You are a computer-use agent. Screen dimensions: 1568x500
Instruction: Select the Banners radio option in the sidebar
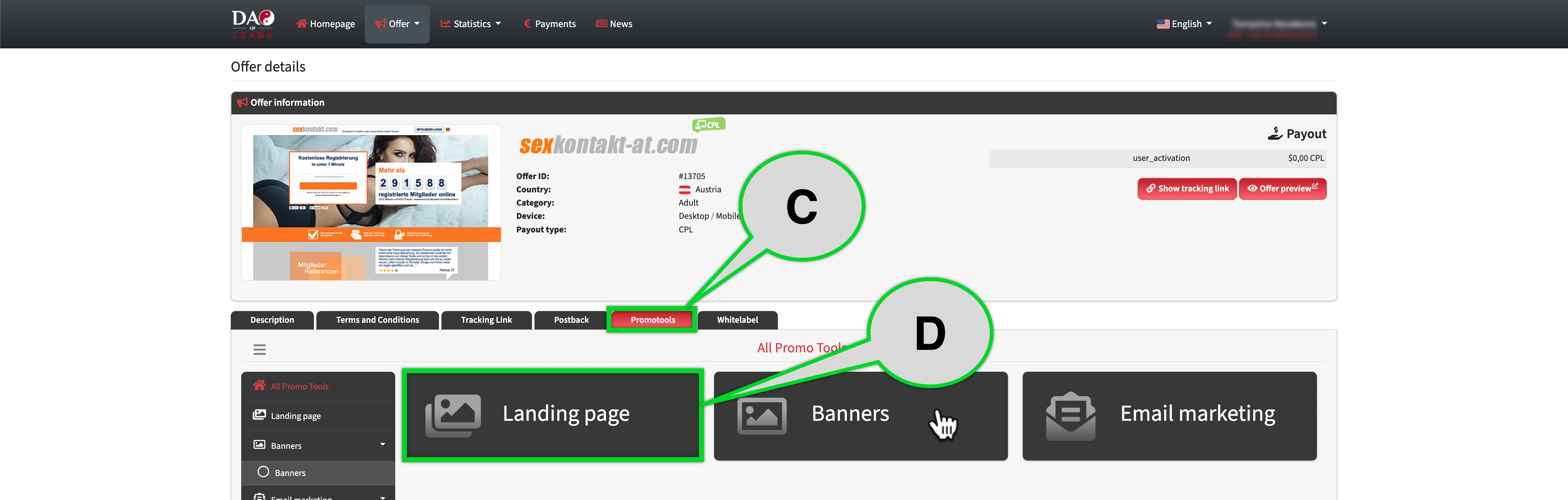(263, 472)
